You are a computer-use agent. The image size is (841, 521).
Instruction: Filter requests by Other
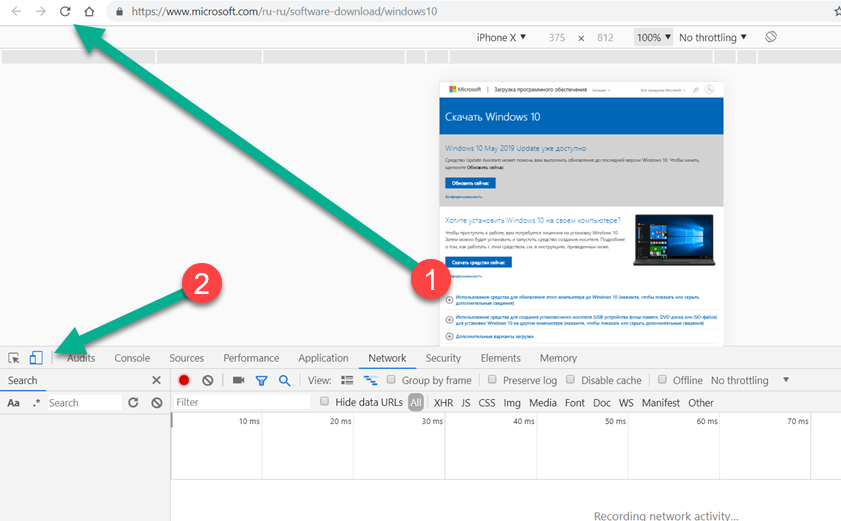701,402
